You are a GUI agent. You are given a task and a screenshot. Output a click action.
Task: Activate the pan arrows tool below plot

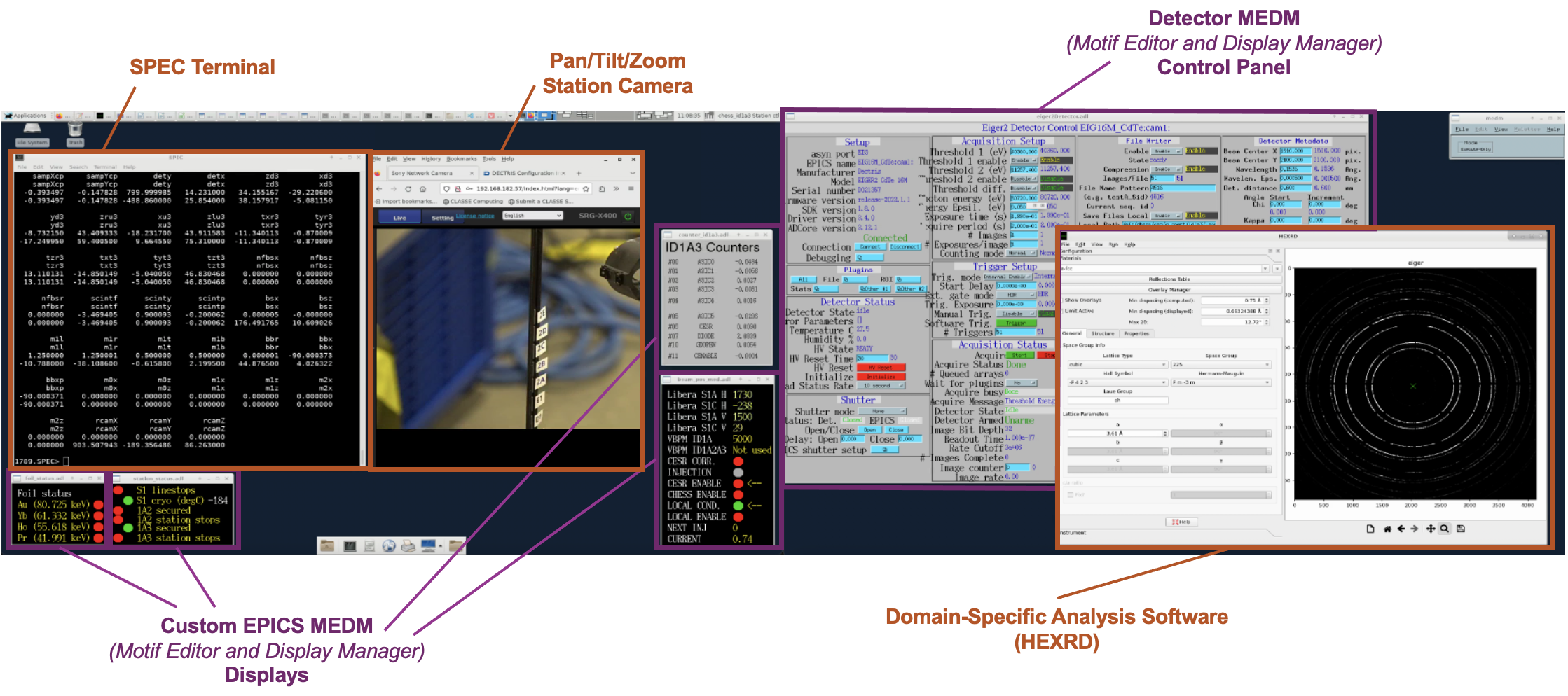pyautogui.click(x=1431, y=529)
